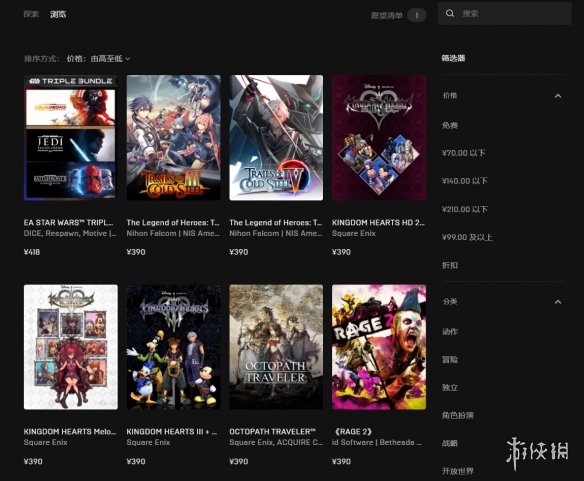This screenshot has height=481, width=584.
Task: Select the 独立 genre filter
Action: pyautogui.click(x=450, y=387)
